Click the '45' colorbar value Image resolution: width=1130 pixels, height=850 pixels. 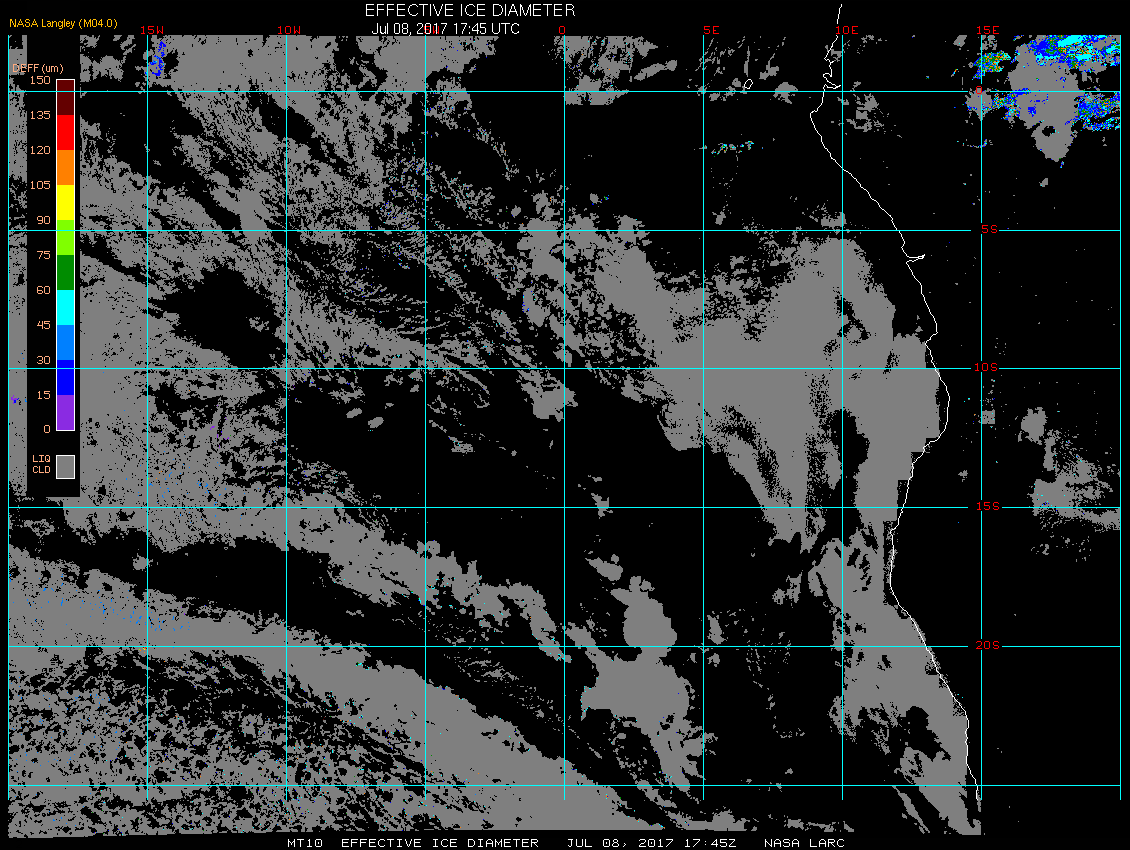tap(43, 324)
